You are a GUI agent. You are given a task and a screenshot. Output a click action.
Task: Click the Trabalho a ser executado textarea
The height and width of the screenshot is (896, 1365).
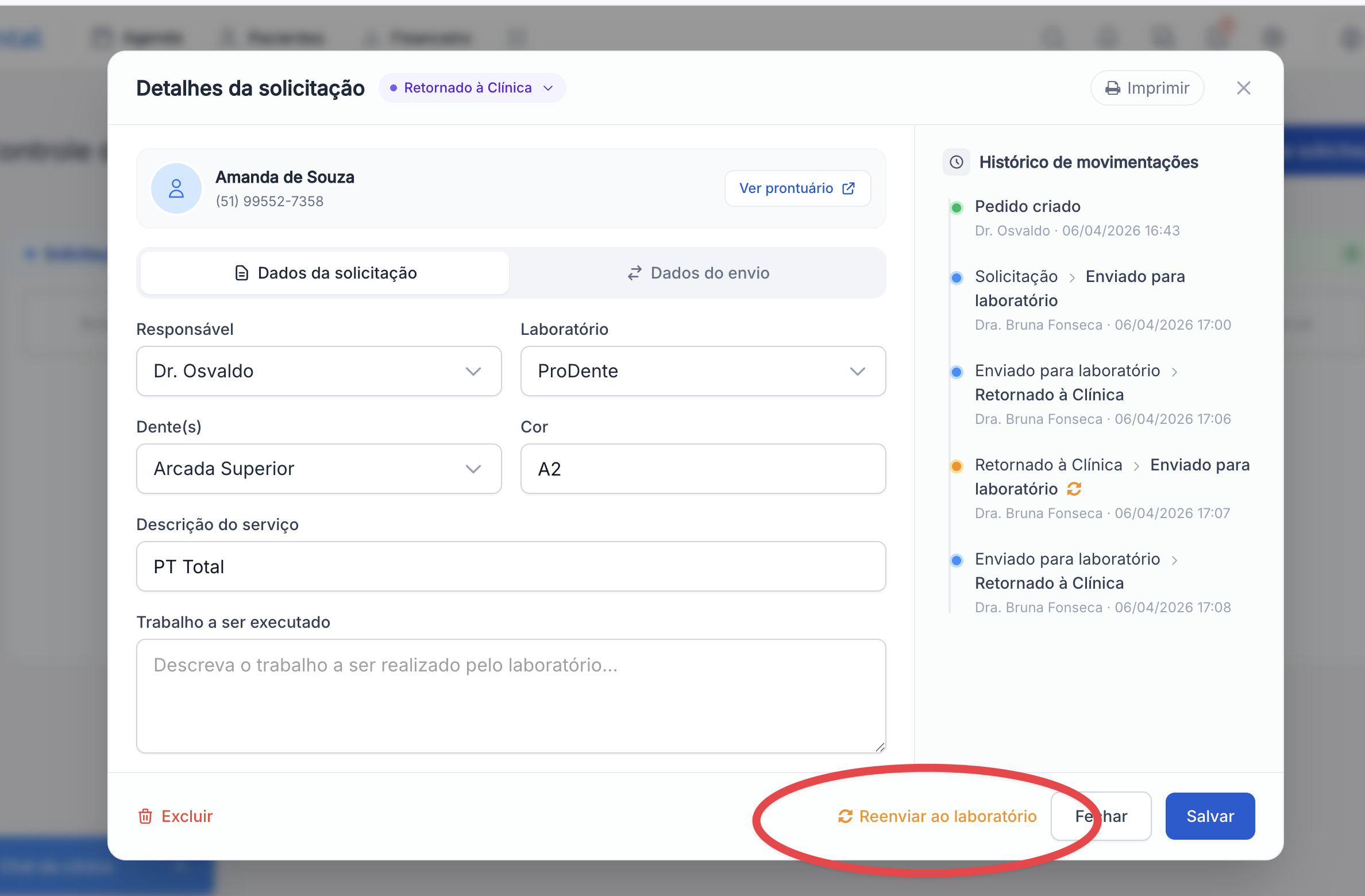pos(511,695)
